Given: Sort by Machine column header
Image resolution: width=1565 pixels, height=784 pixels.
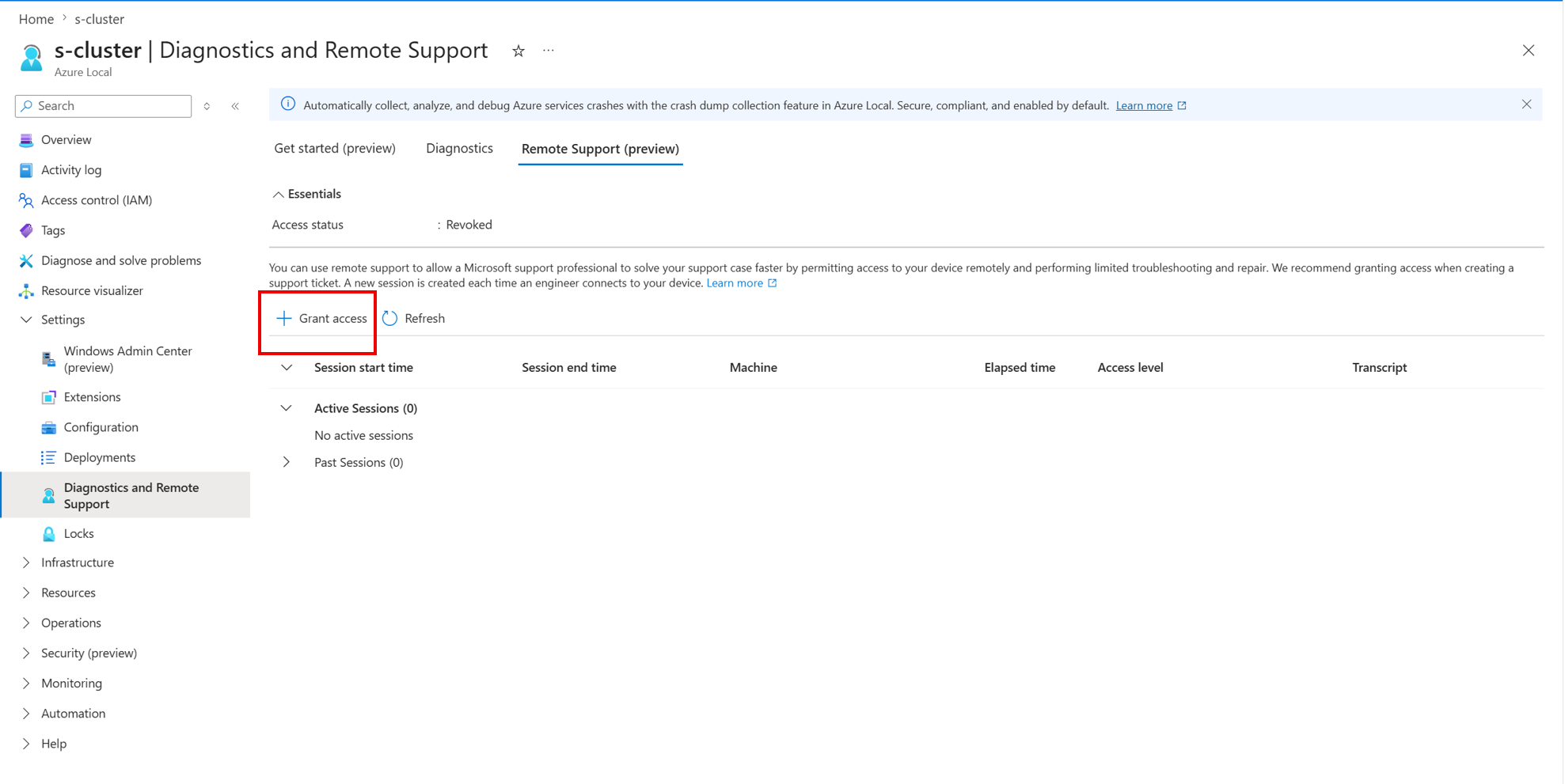Looking at the screenshot, I should click(x=753, y=367).
